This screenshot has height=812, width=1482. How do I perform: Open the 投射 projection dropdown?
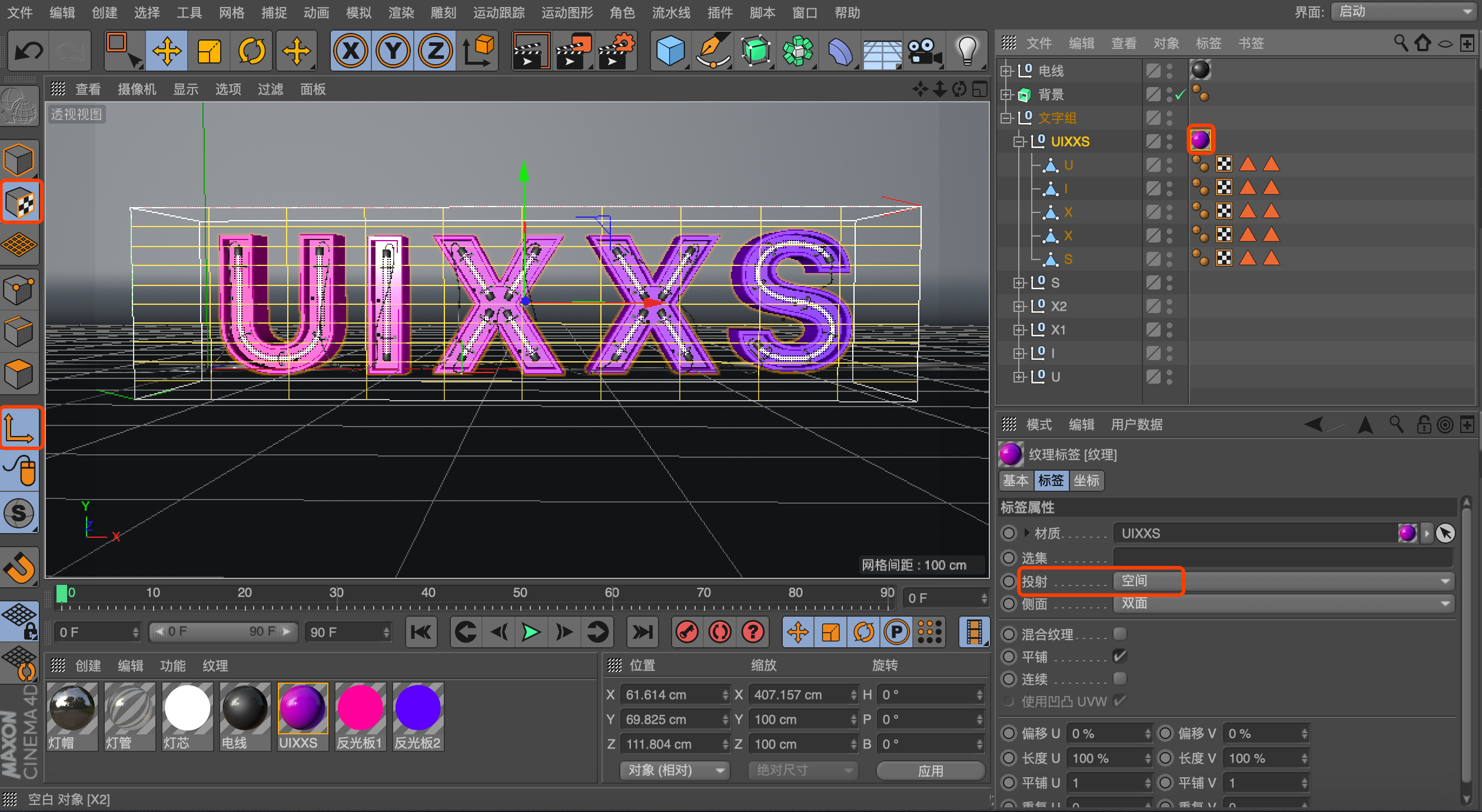coord(1283,581)
